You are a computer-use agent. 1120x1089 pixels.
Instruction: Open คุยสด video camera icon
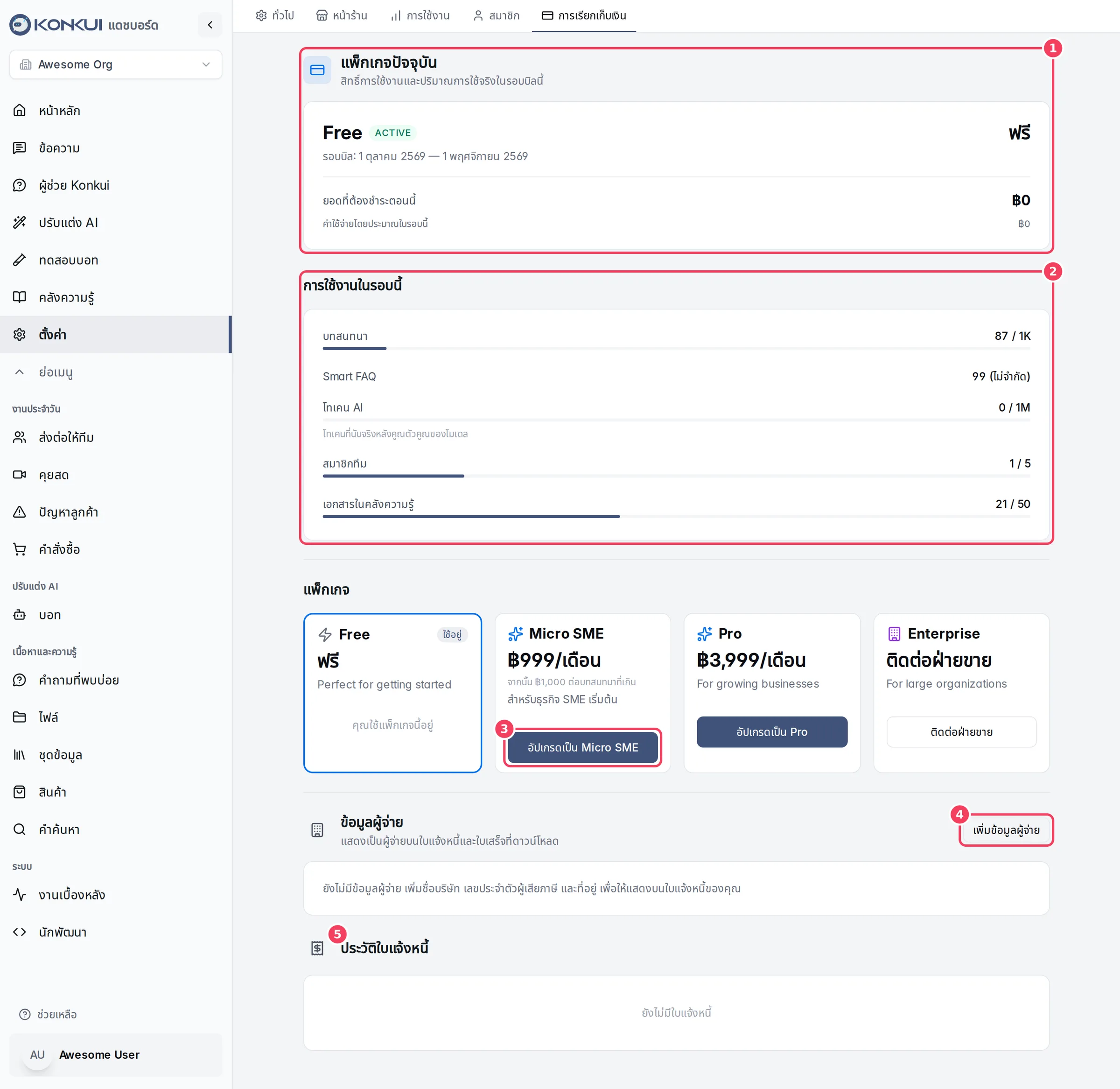(x=20, y=475)
